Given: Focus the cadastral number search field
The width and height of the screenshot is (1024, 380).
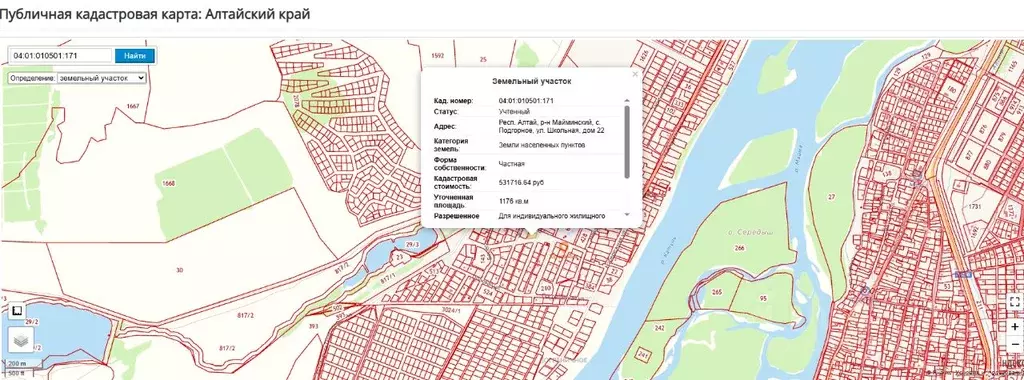Looking at the screenshot, I should 61,56.
